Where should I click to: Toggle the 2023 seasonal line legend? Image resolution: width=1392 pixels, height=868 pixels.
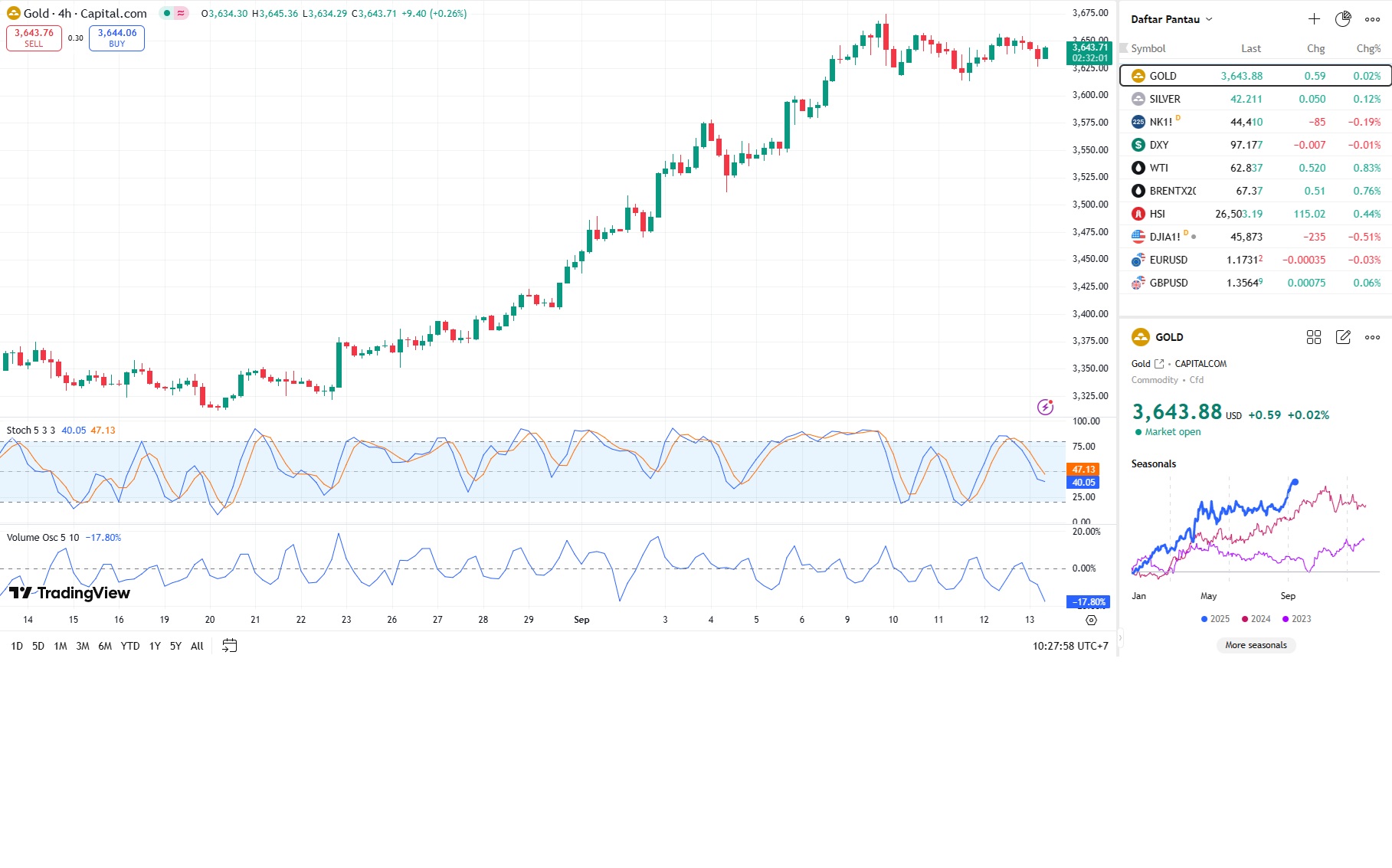coord(1296,619)
